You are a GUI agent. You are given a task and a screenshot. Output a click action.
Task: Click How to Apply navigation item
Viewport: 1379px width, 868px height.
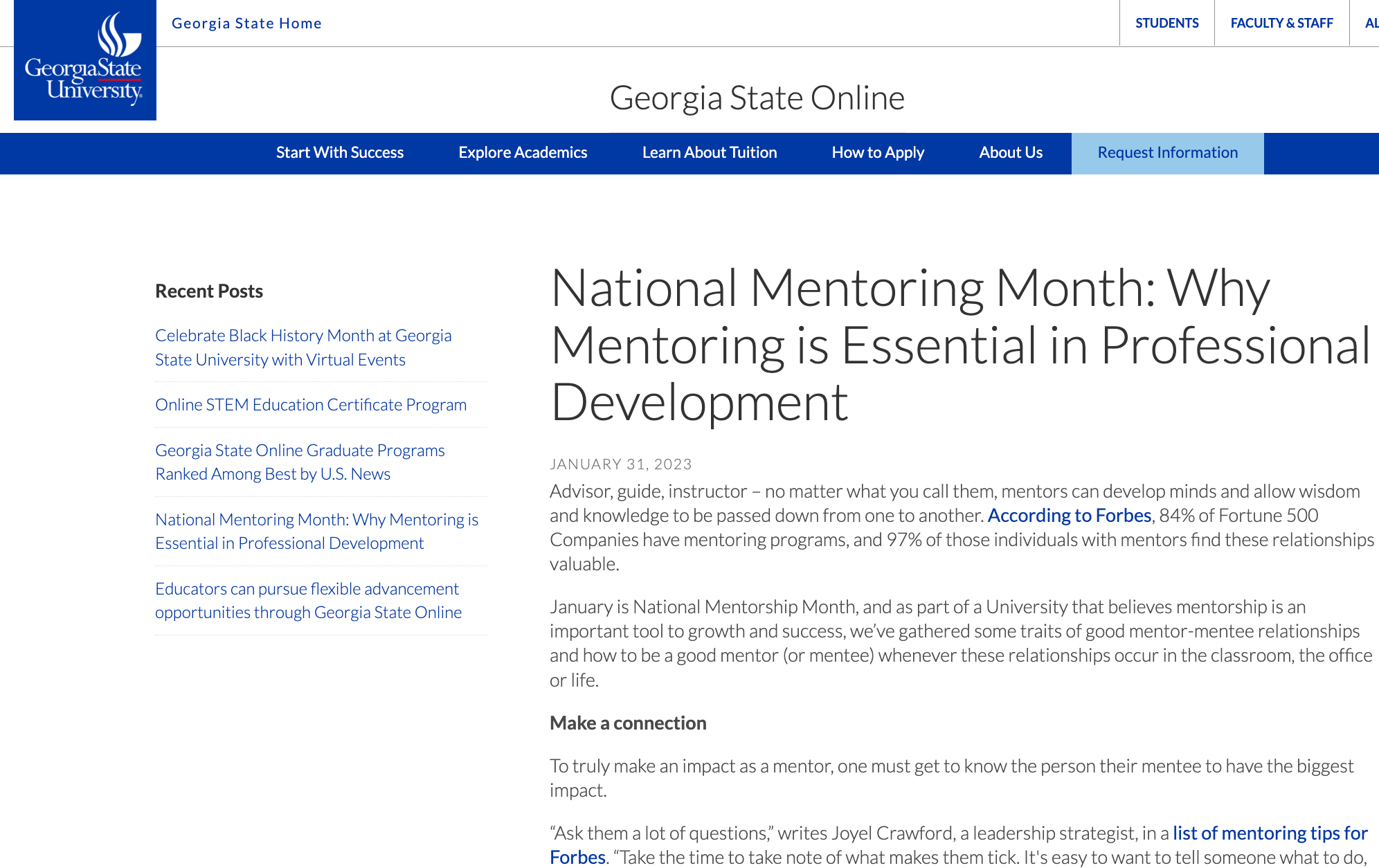point(878,152)
